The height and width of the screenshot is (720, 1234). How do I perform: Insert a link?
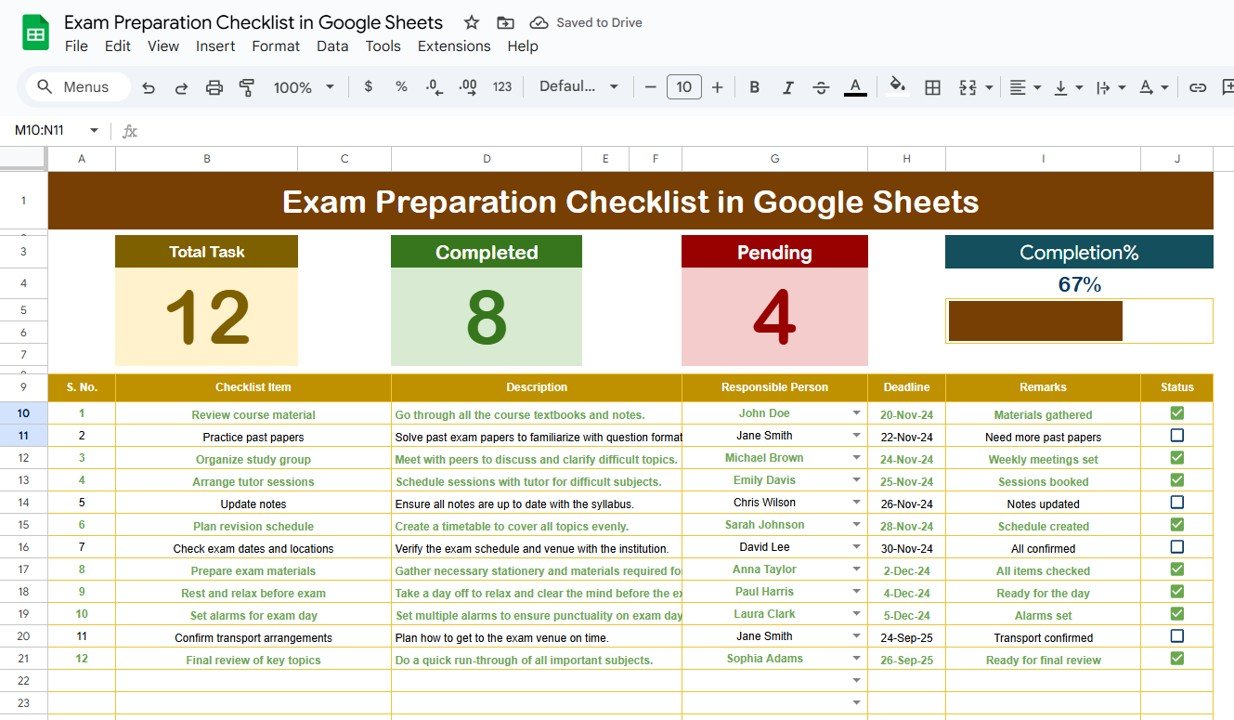pos(1197,87)
